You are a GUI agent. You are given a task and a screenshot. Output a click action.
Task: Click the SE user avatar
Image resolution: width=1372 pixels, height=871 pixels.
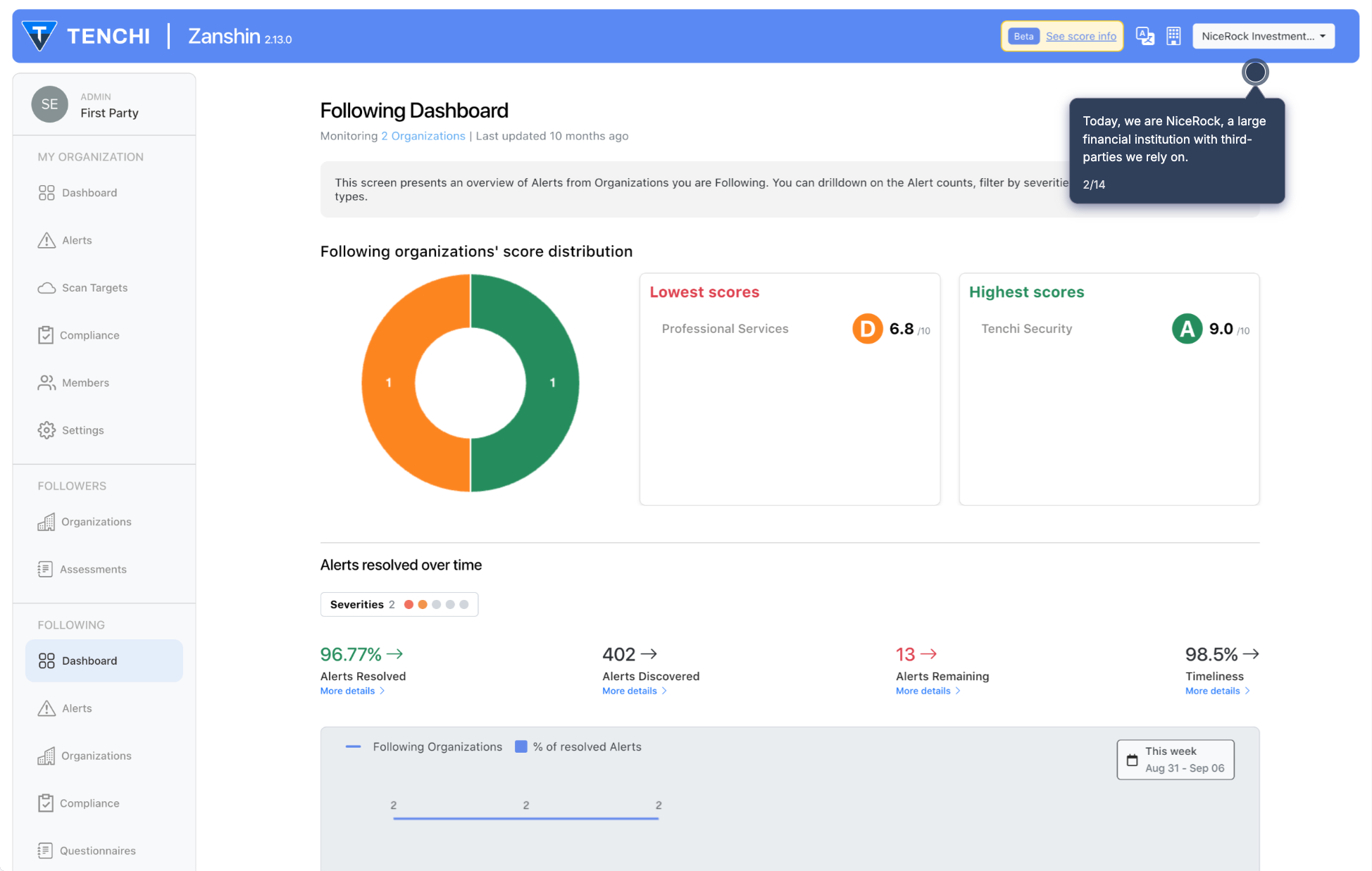49,104
